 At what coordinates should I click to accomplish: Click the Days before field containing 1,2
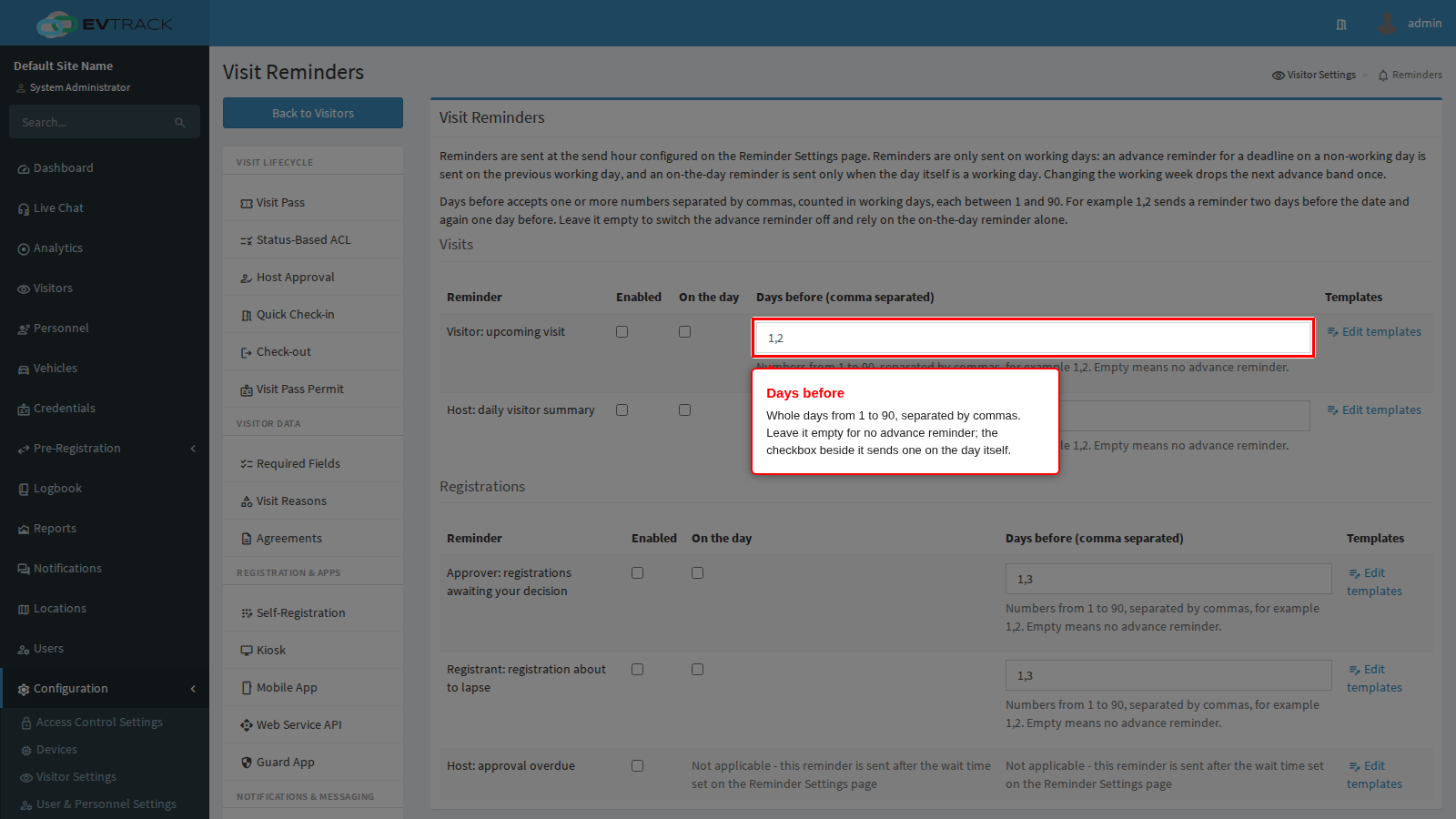click(x=1033, y=338)
